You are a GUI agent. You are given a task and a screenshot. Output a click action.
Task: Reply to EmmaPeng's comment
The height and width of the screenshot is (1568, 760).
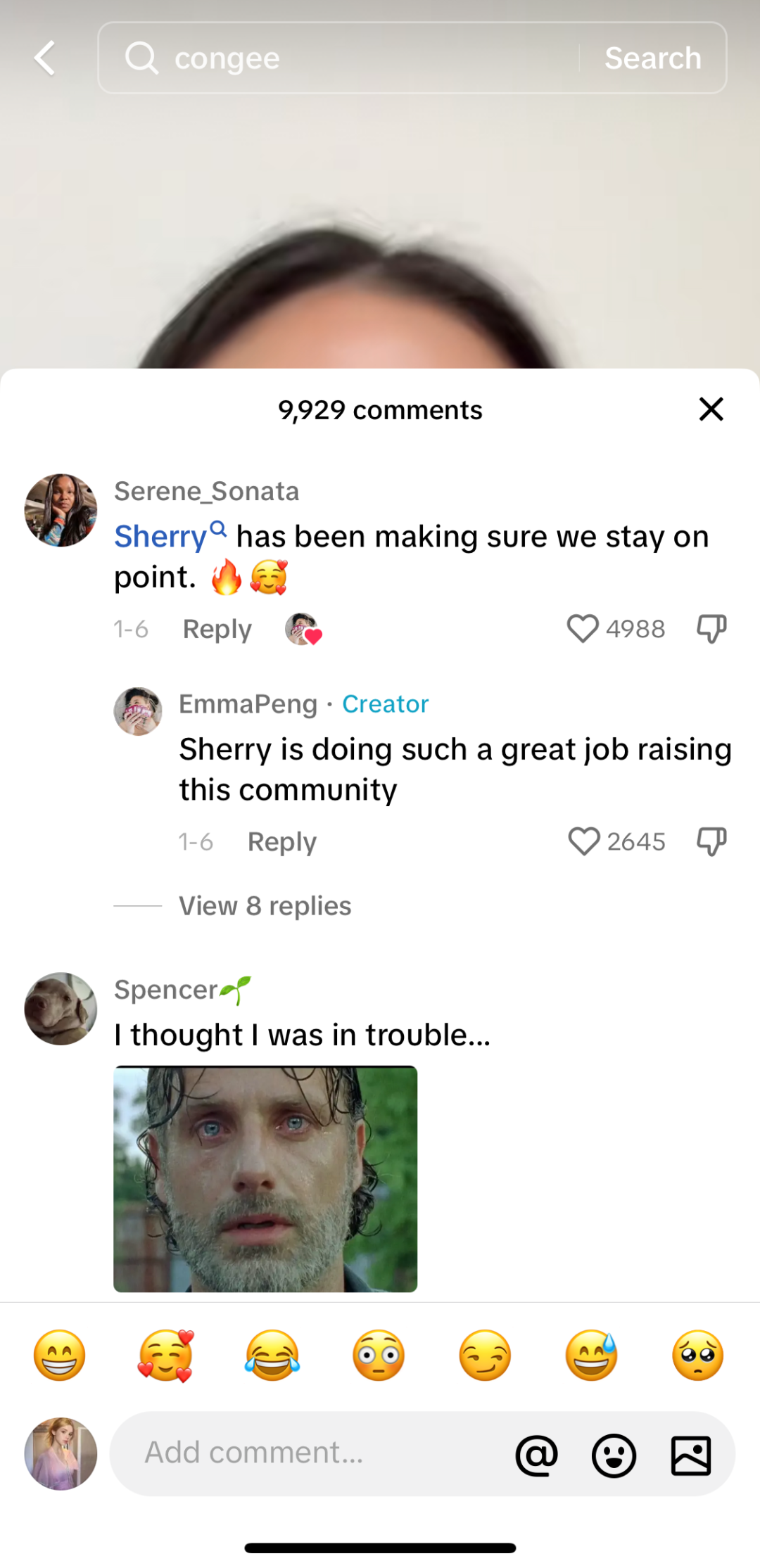281,842
